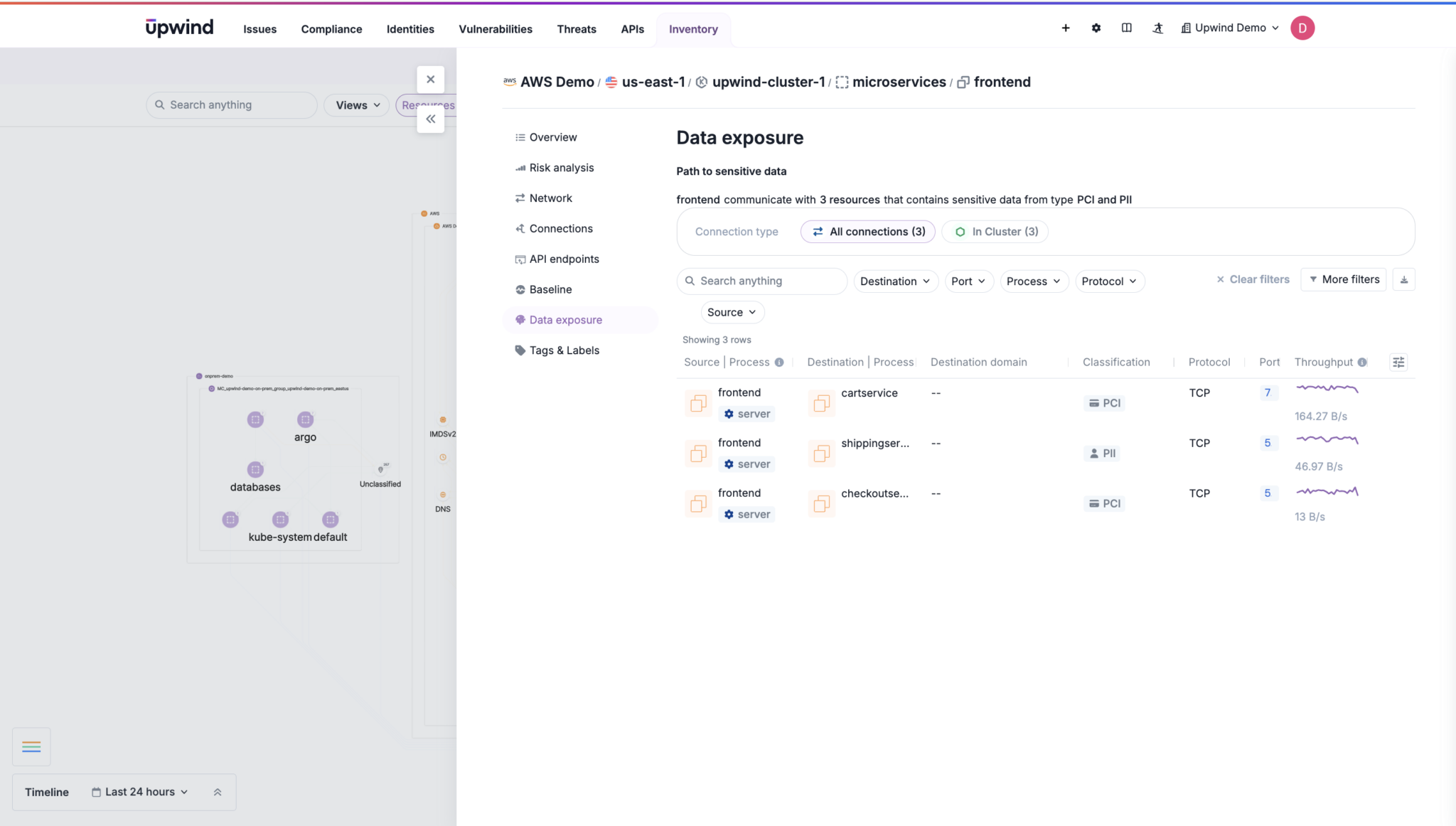Open the Vulnerabilities nav tab
This screenshot has height=826, width=1456.
pyautogui.click(x=495, y=29)
